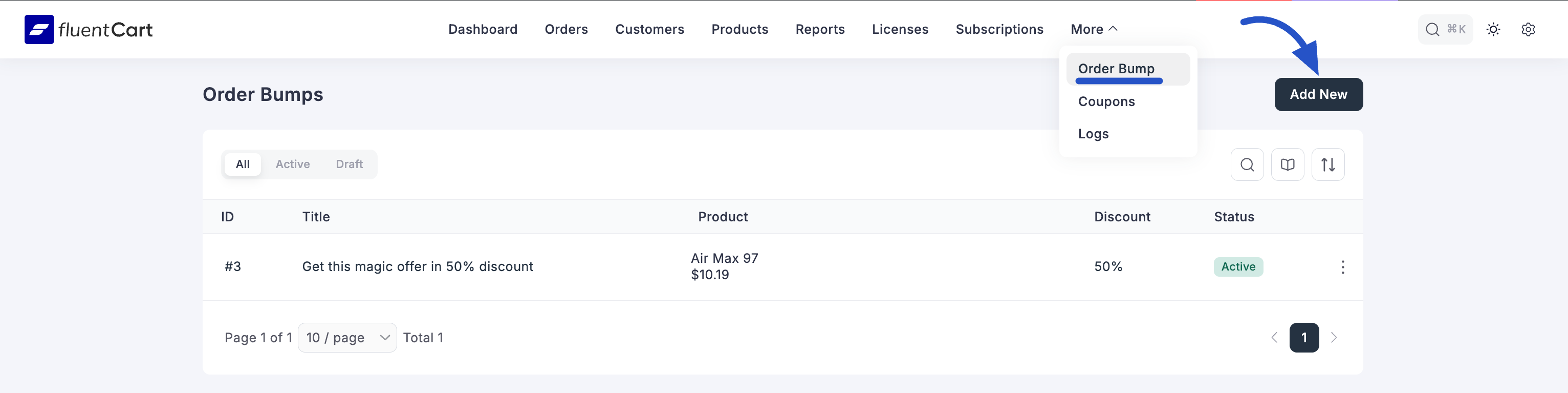Open the global search box
Viewport: 1568px width, 393px height.
pyautogui.click(x=1445, y=29)
